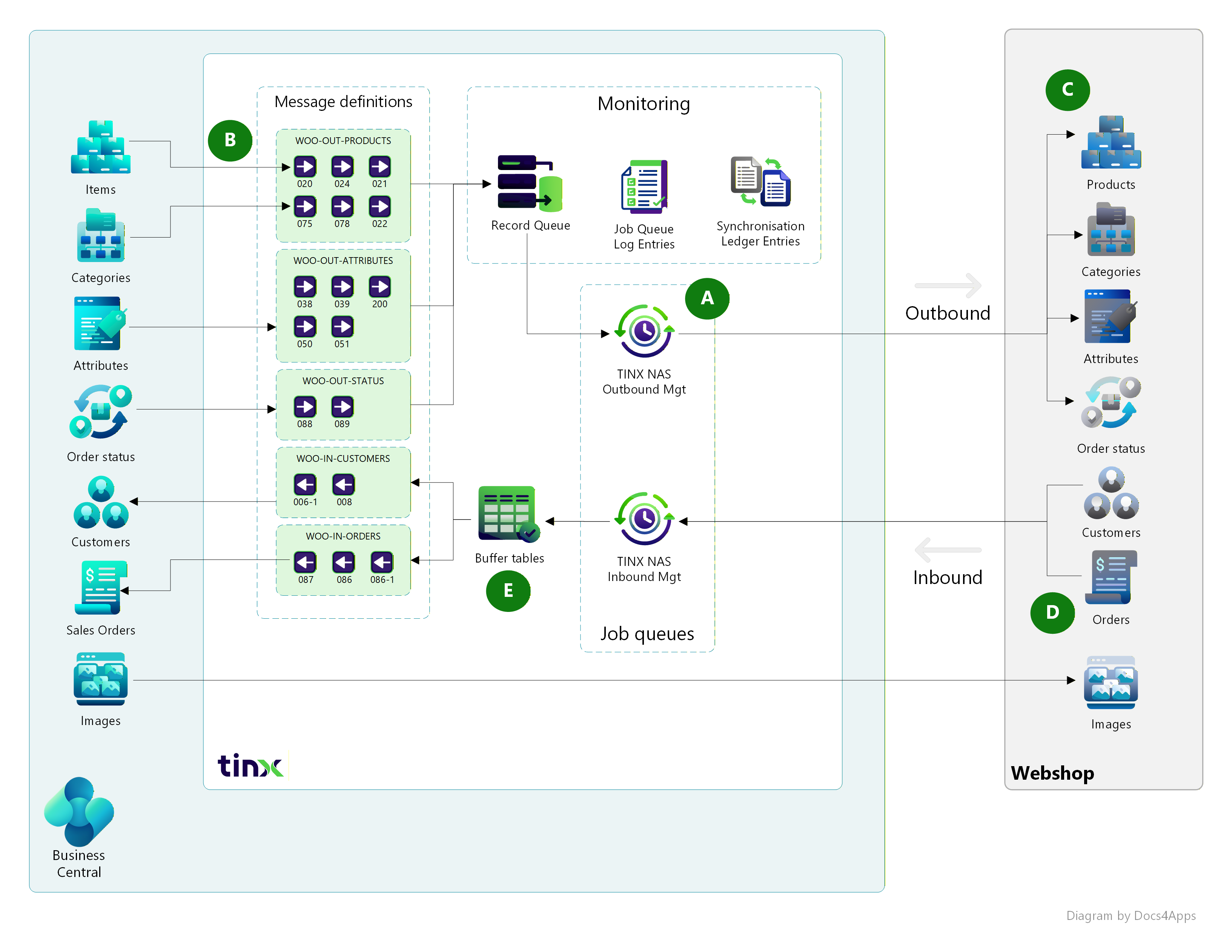This screenshot has height=952, width=1232.
Task: Select the TINX NAS Outbound Mgt icon
Action: (x=644, y=331)
